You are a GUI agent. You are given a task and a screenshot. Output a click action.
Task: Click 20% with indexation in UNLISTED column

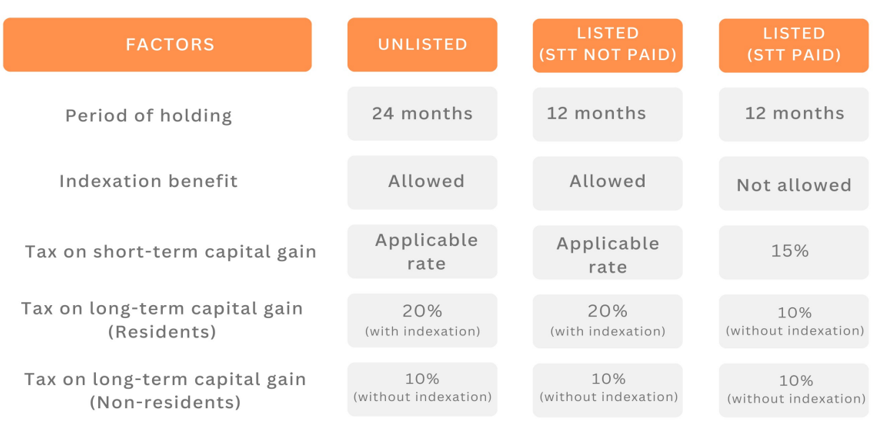point(422,320)
